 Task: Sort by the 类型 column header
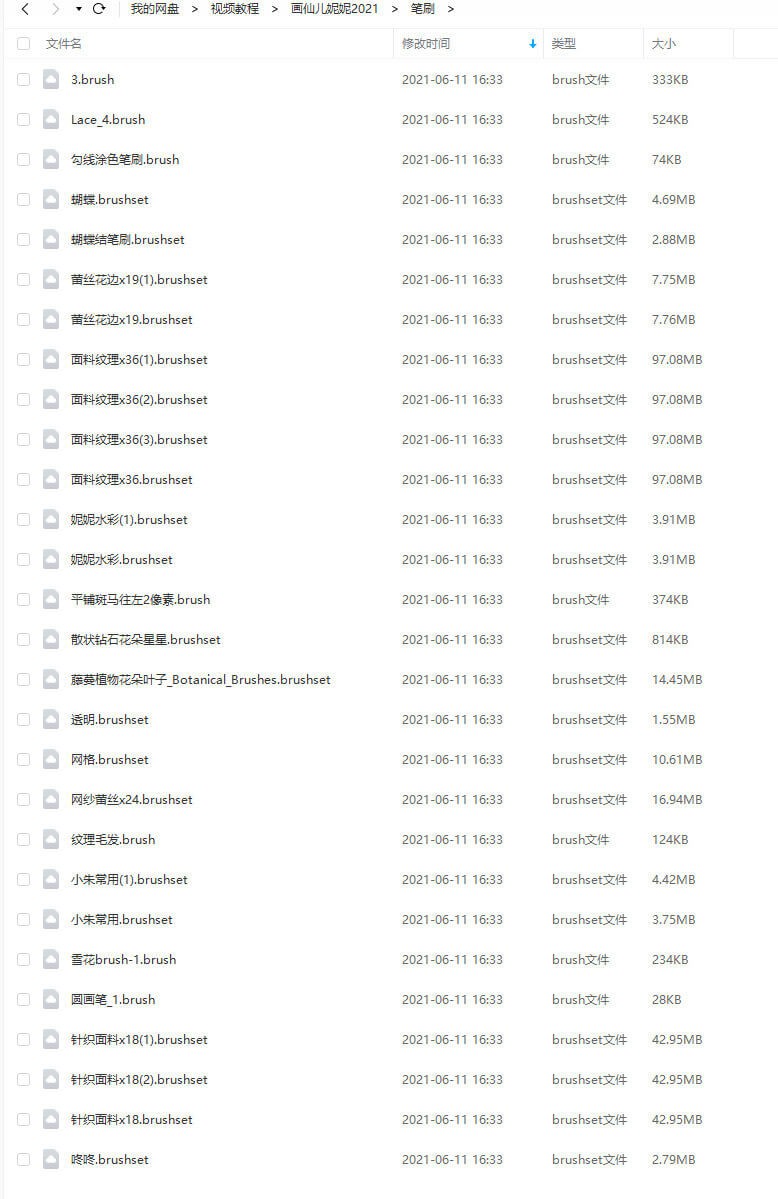pyautogui.click(x=564, y=44)
